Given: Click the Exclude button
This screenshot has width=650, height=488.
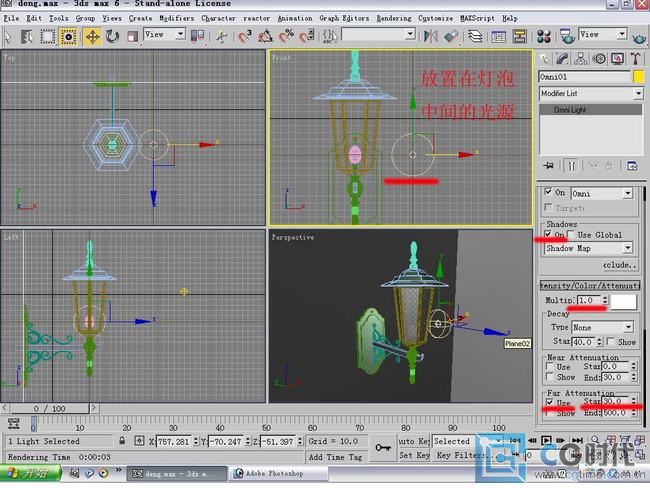Looking at the screenshot, I should 620,265.
